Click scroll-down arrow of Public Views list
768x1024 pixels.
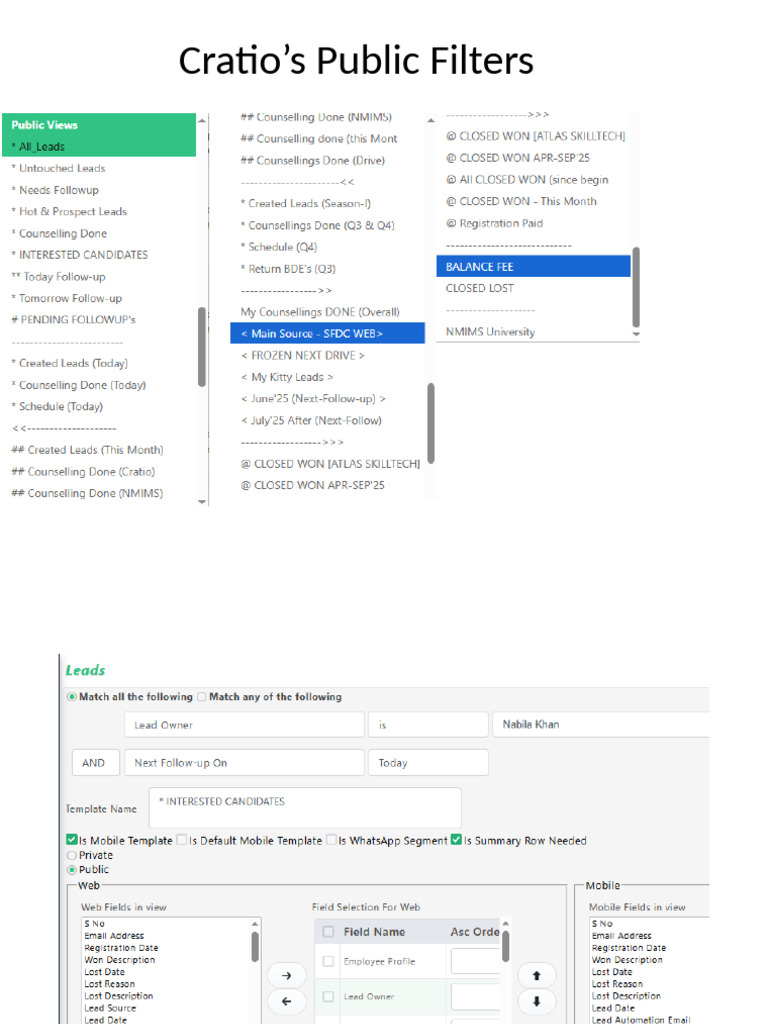pos(202,502)
